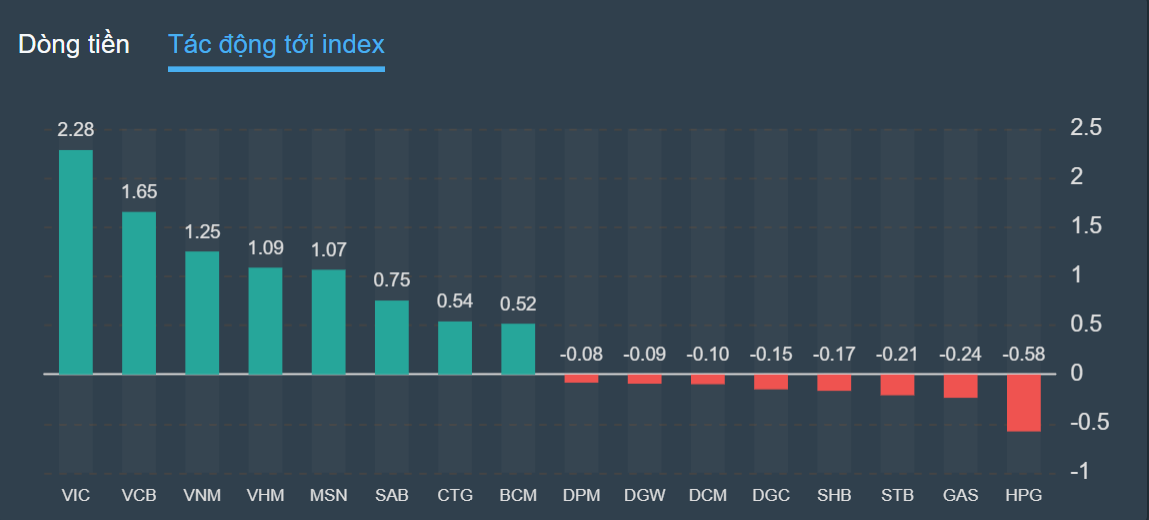The image size is (1149, 520).
Task: Click the green VIC bar
Action: point(76,262)
